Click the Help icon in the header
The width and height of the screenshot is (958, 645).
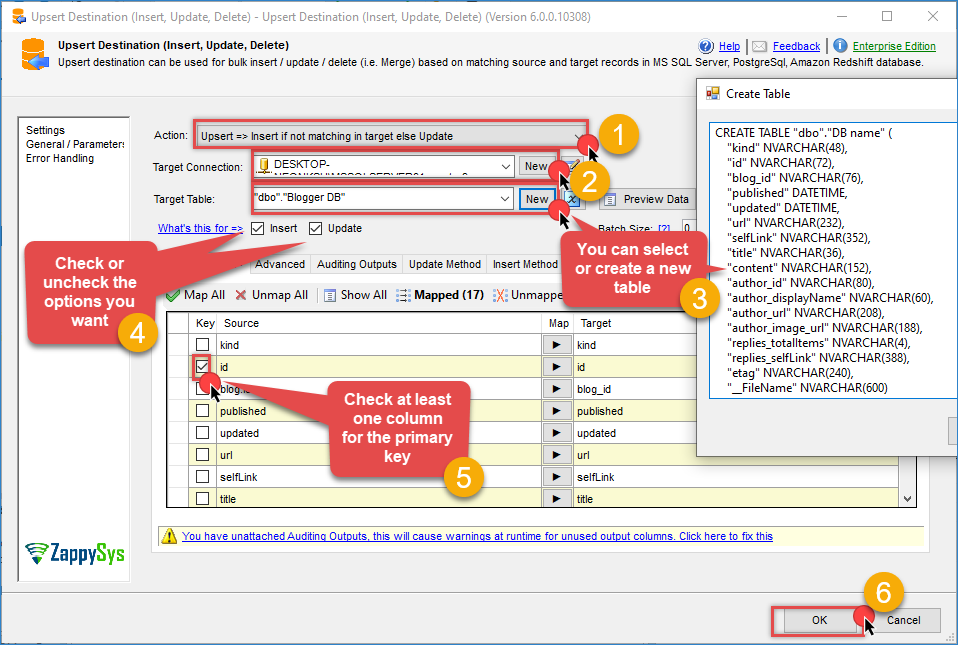tap(707, 46)
